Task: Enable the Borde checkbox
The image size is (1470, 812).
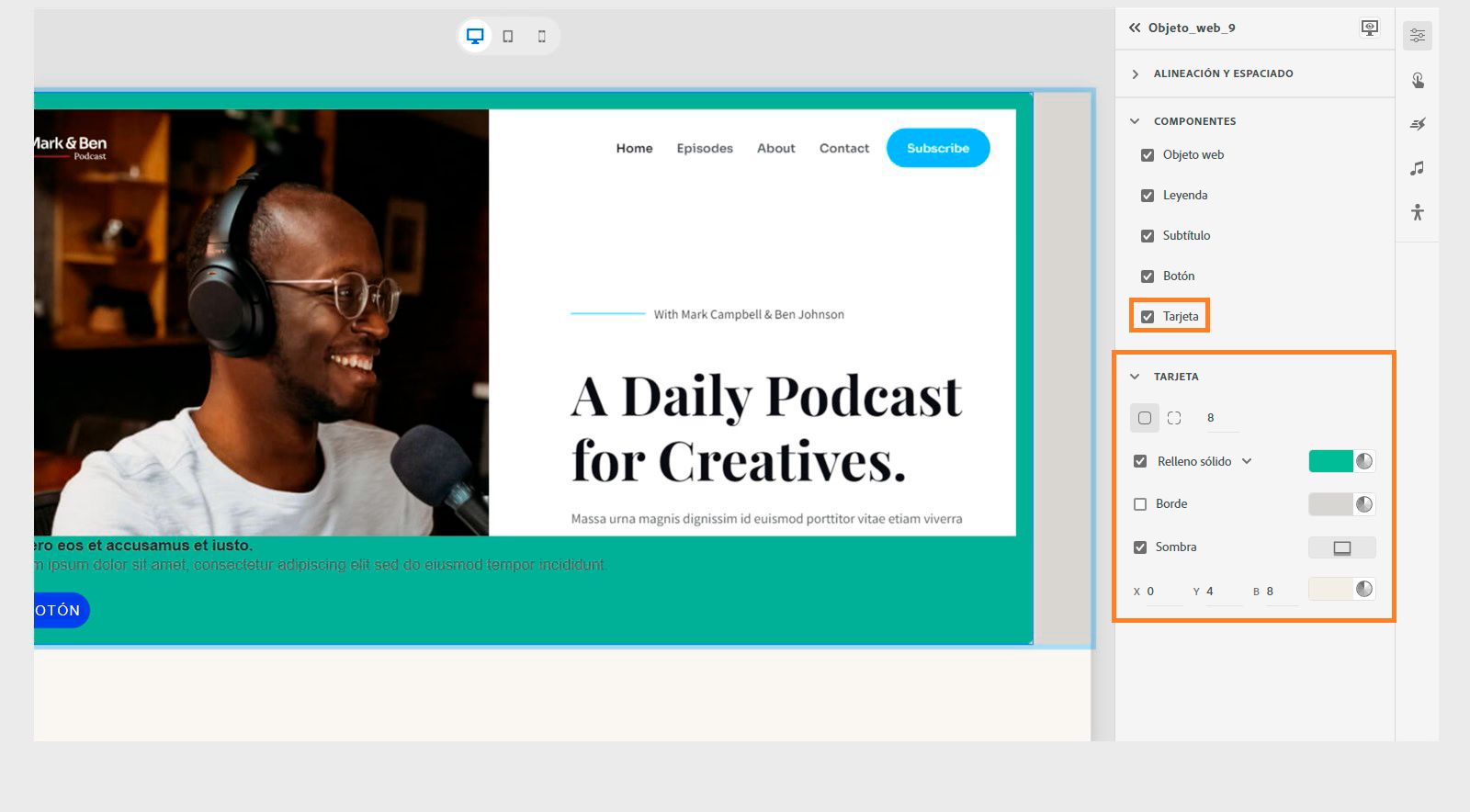Action: 1140,503
